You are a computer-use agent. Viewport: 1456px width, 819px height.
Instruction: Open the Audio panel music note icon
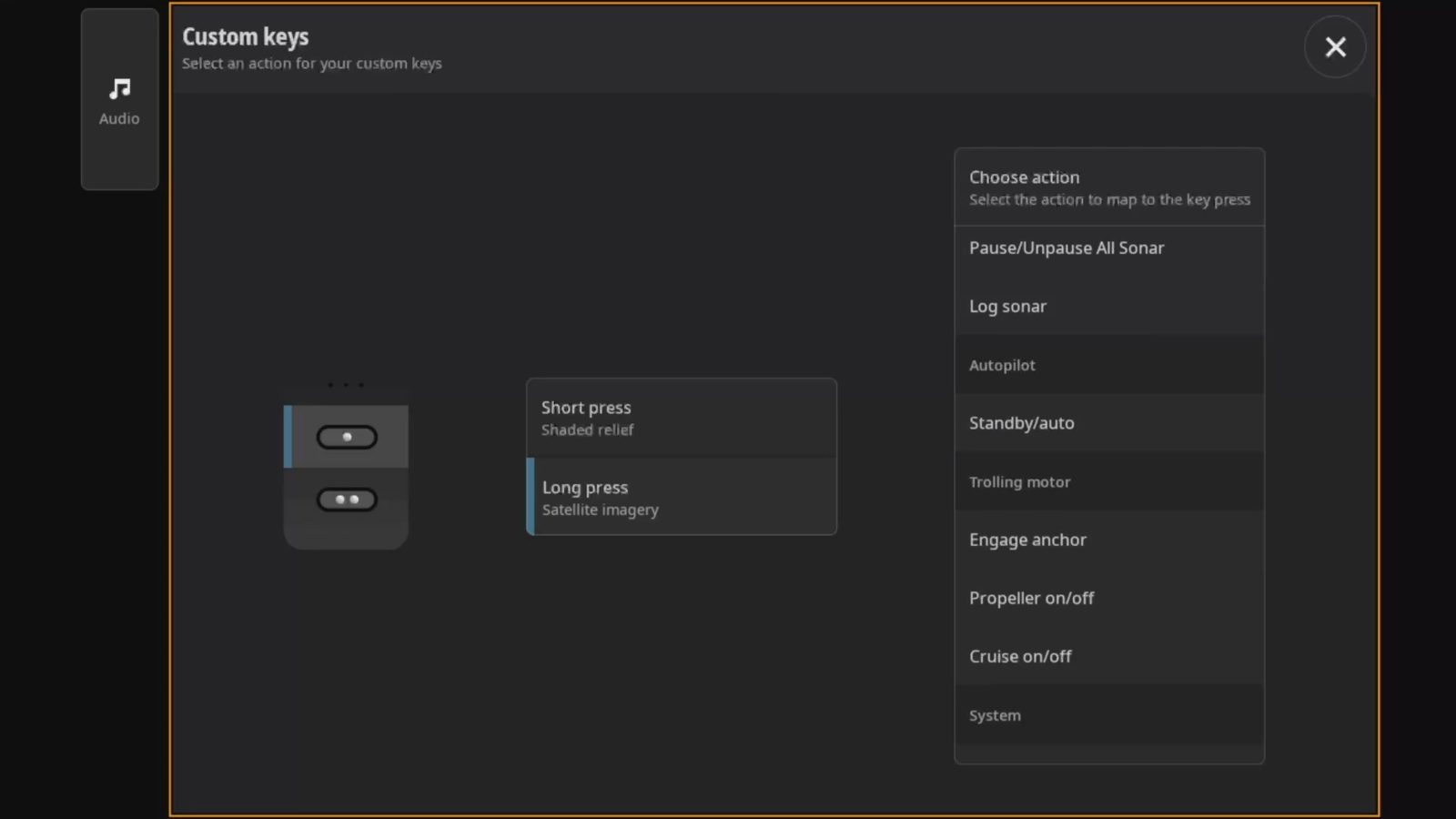point(119,89)
